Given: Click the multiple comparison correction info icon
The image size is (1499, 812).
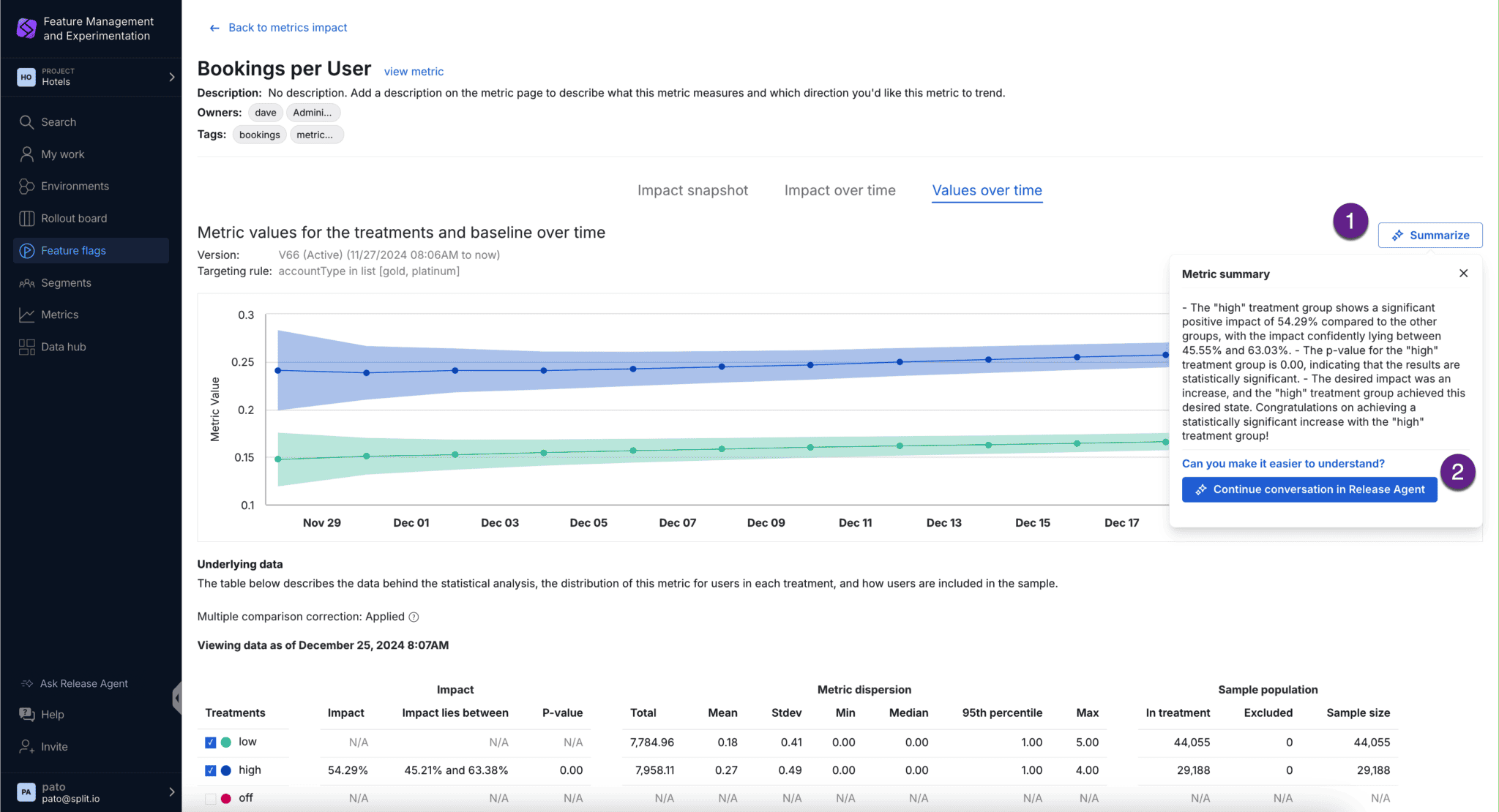Looking at the screenshot, I should [414, 617].
